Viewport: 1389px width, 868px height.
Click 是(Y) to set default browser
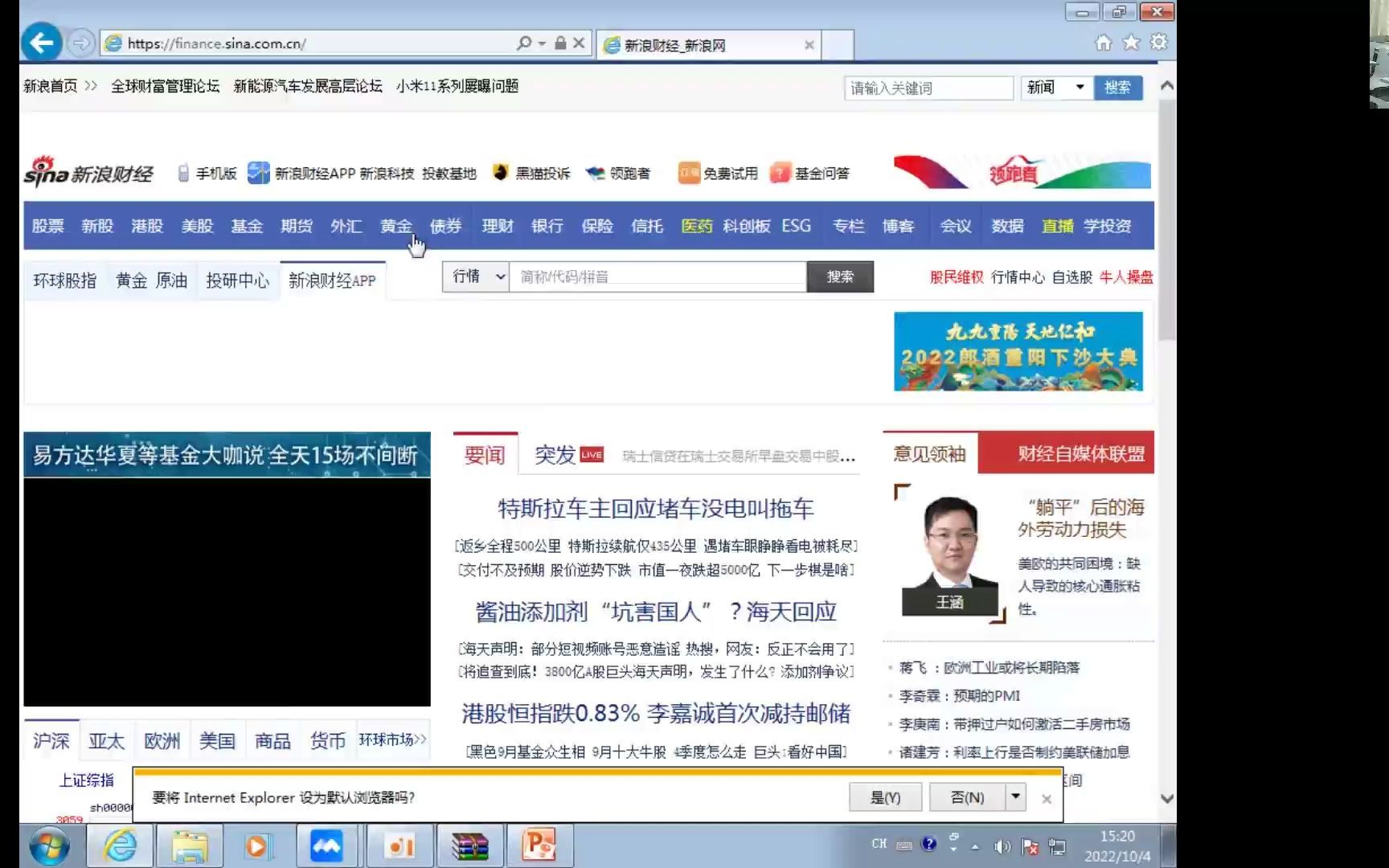click(885, 797)
